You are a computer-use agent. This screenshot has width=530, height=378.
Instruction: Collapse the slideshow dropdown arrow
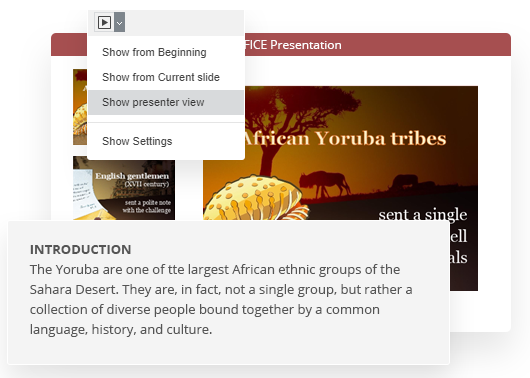pyautogui.click(x=119, y=22)
